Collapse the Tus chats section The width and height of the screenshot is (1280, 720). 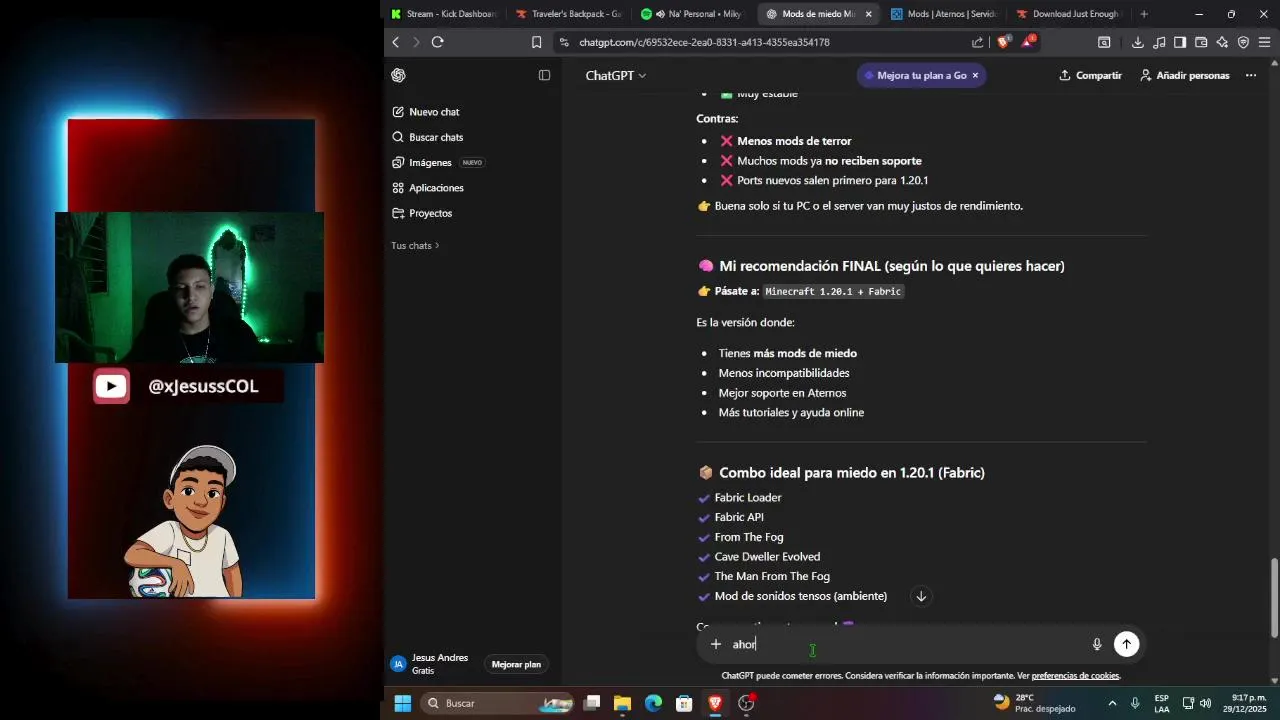(415, 245)
